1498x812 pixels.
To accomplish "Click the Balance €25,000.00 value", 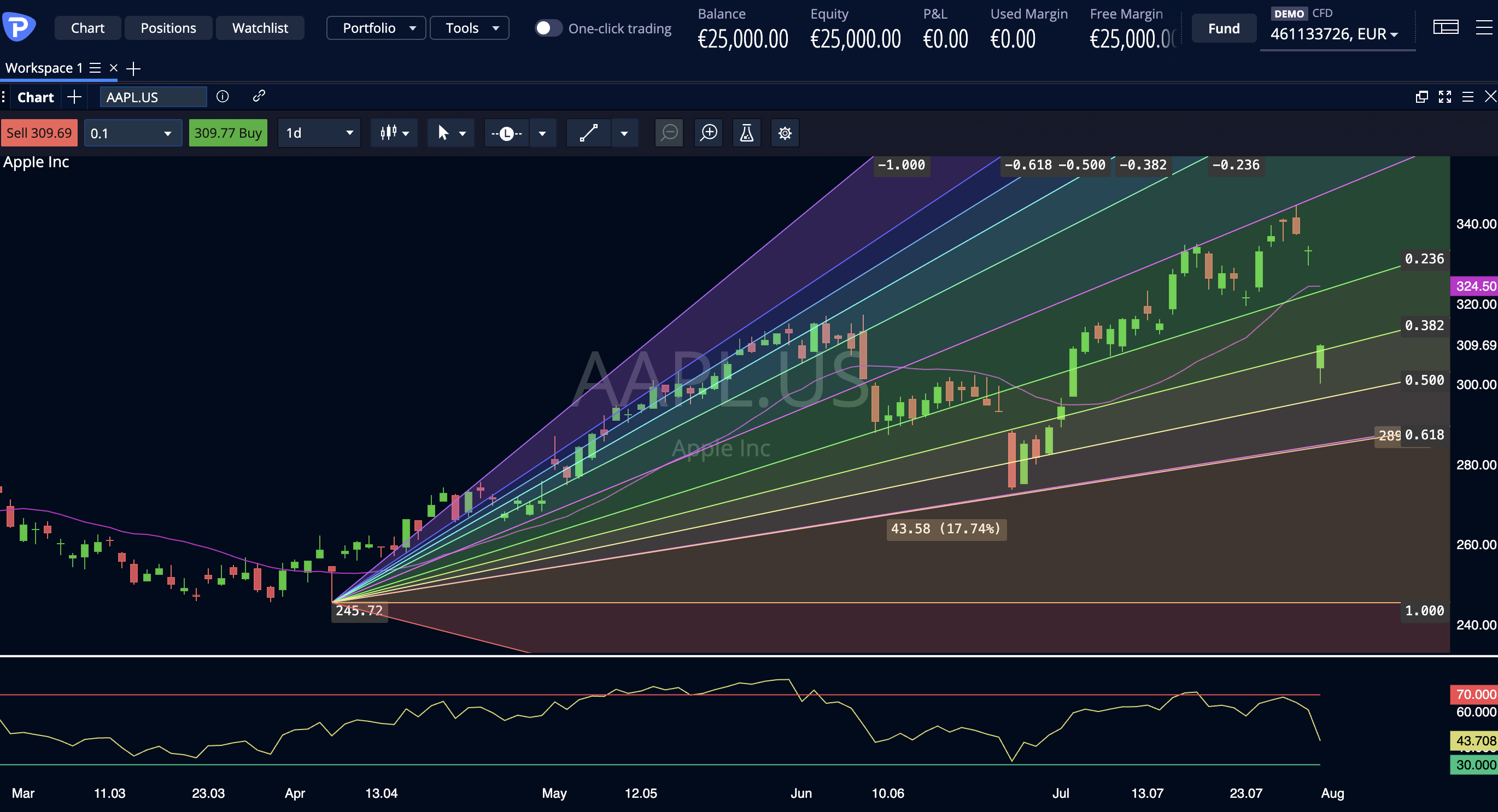I will point(742,39).
